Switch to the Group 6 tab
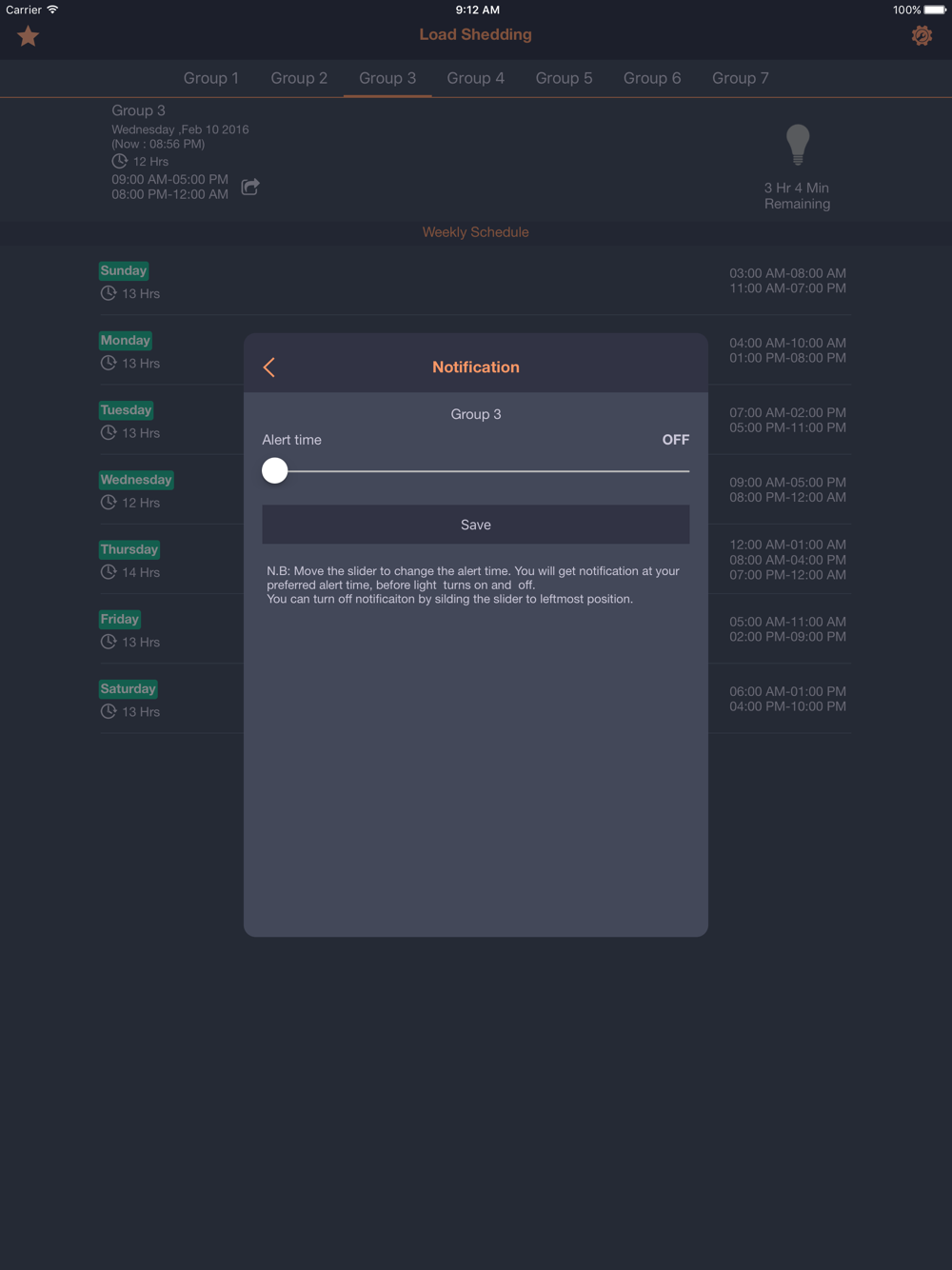Screen dimensions: 952x1270 652,78
